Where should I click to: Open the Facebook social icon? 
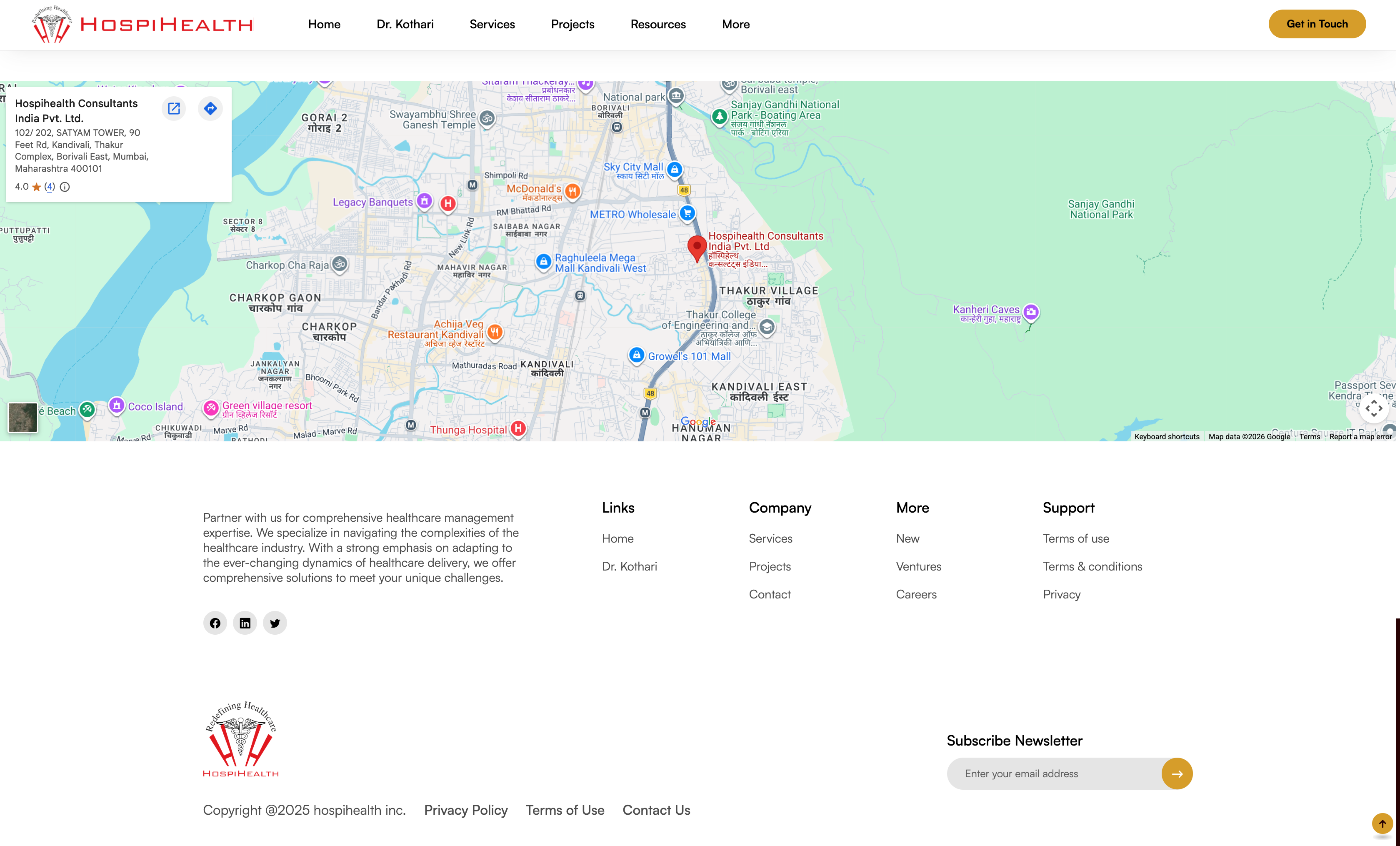click(215, 623)
